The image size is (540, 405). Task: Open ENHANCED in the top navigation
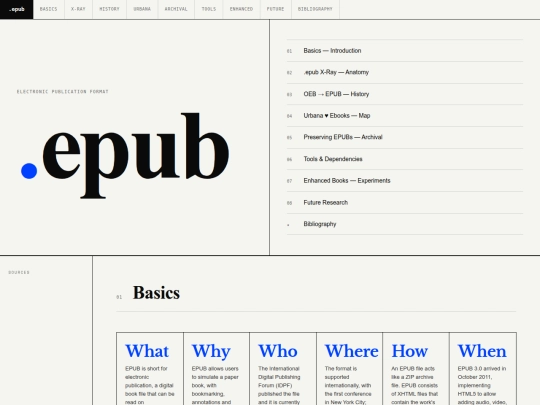click(241, 9)
